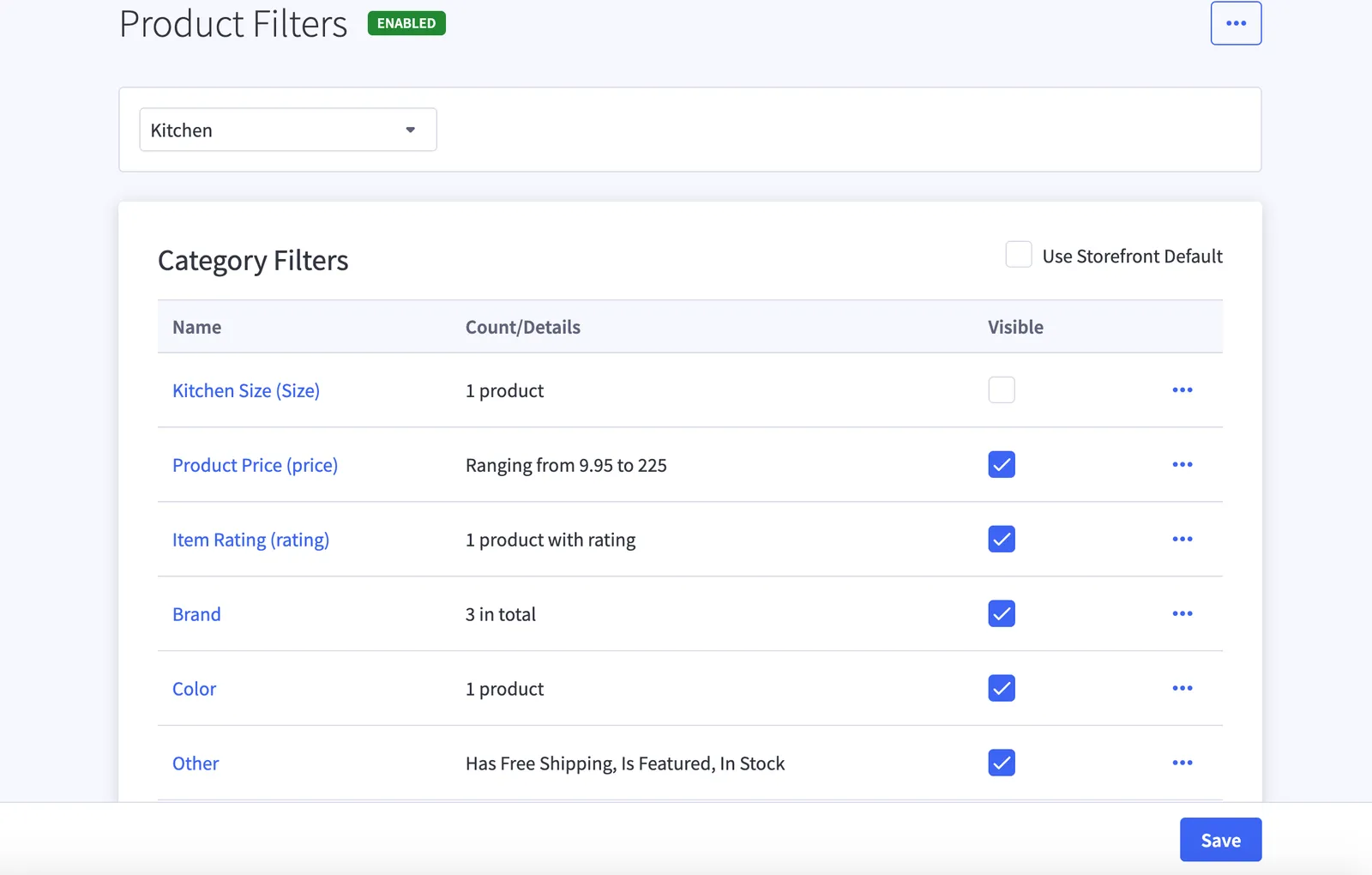
Task: Click the Category Filters heading
Action: (x=253, y=261)
